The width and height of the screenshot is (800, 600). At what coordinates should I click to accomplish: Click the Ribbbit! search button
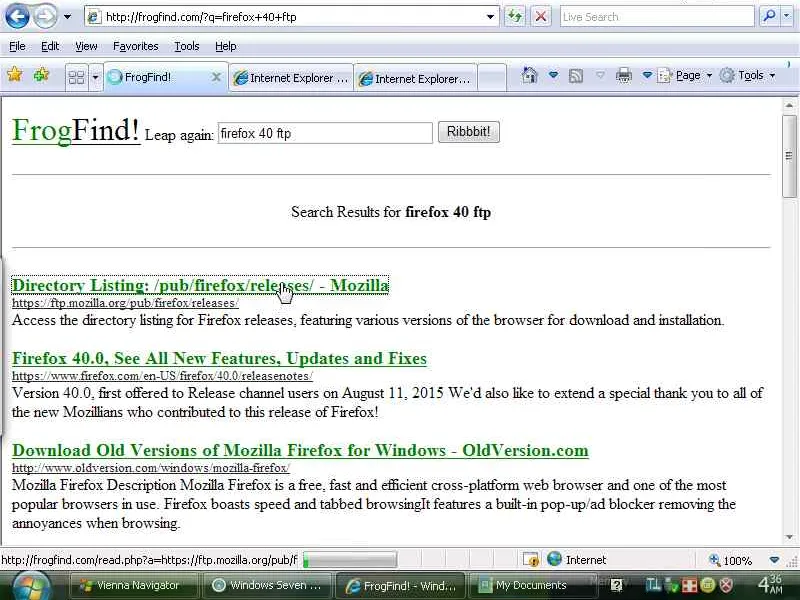[468, 132]
